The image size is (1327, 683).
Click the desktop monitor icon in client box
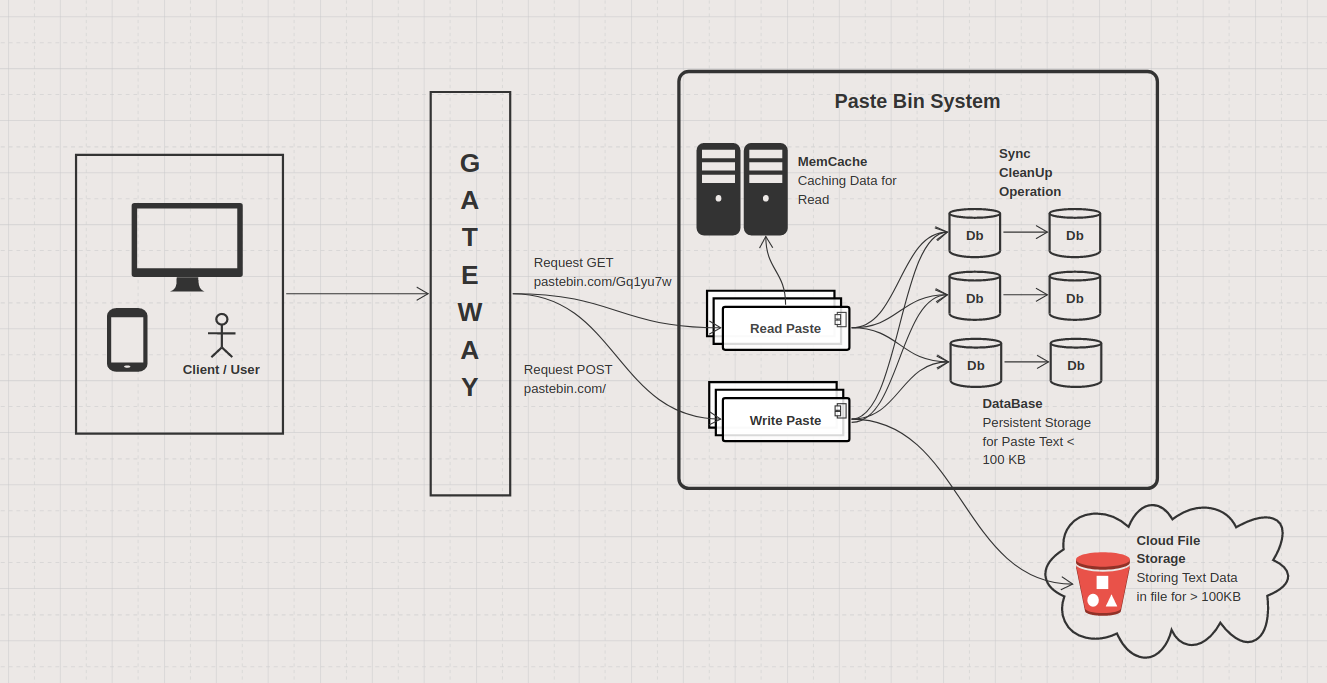(187, 247)
